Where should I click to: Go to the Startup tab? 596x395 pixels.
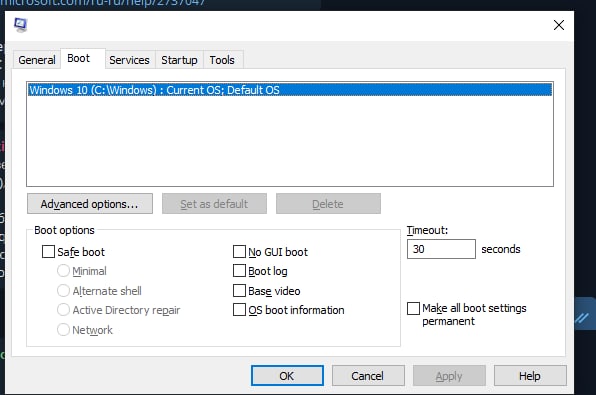pos(179,60)
